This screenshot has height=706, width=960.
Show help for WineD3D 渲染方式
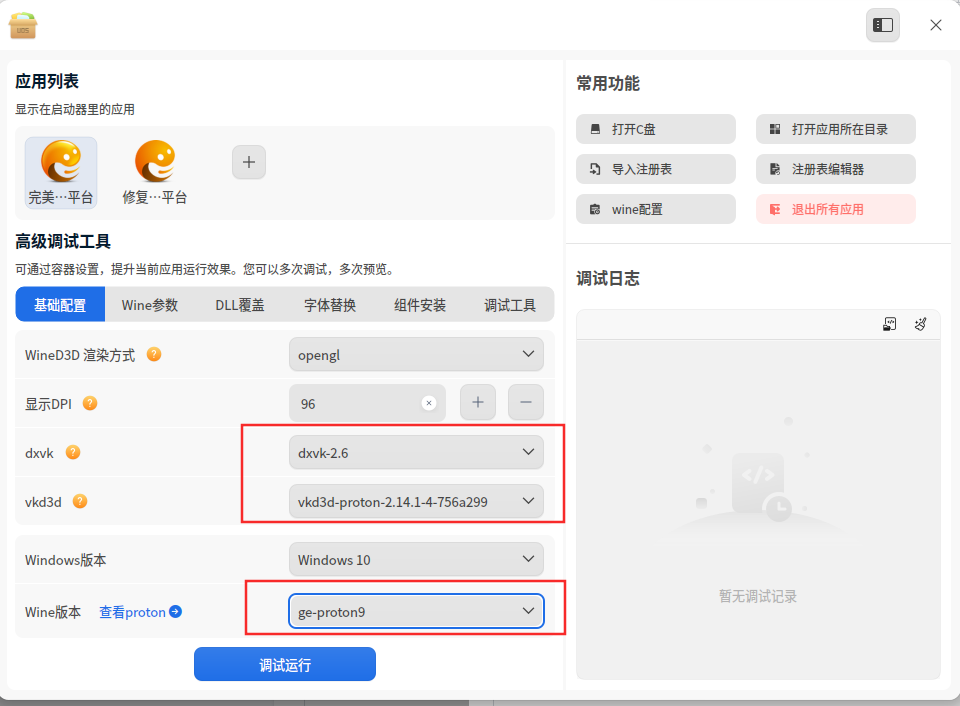click(154, 355)
